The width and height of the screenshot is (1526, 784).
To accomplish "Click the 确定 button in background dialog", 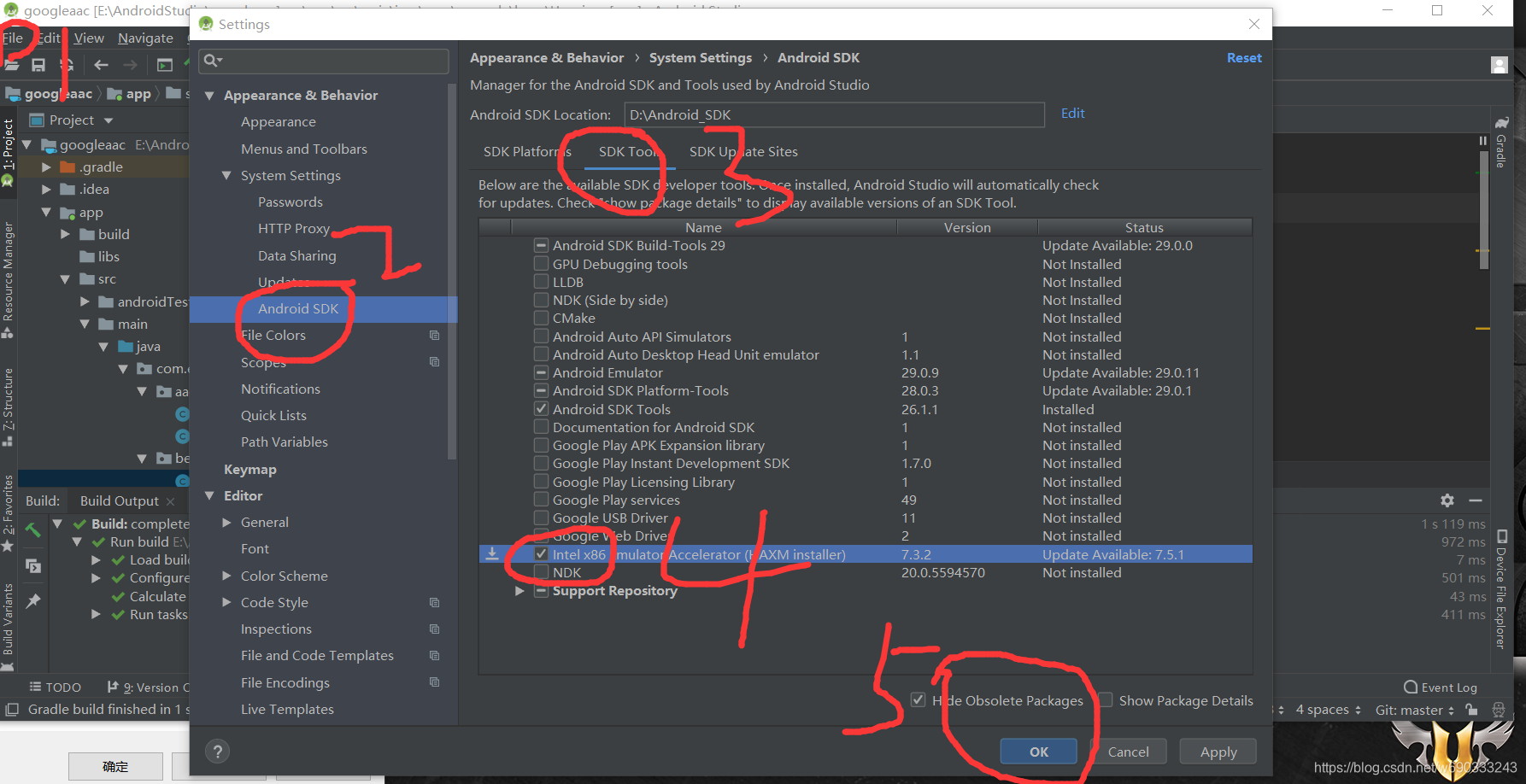I will pos(115,766).
